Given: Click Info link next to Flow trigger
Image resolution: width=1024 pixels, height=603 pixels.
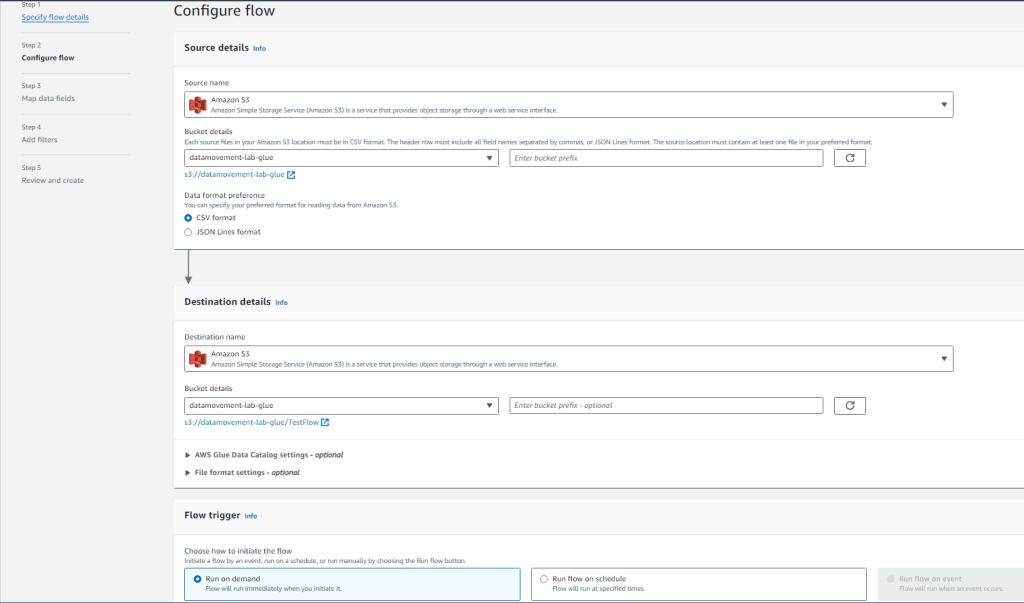Looking at the screenshot, I should click(251, 516).
